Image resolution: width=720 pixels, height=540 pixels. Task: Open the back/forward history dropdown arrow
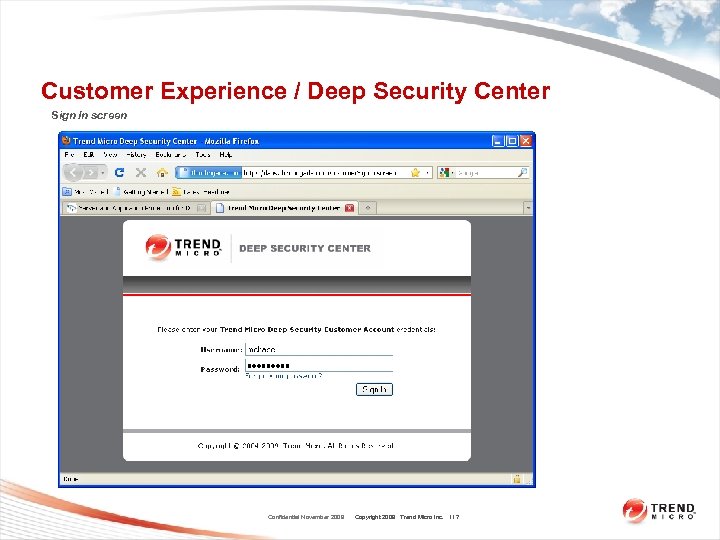coord(103,173)
